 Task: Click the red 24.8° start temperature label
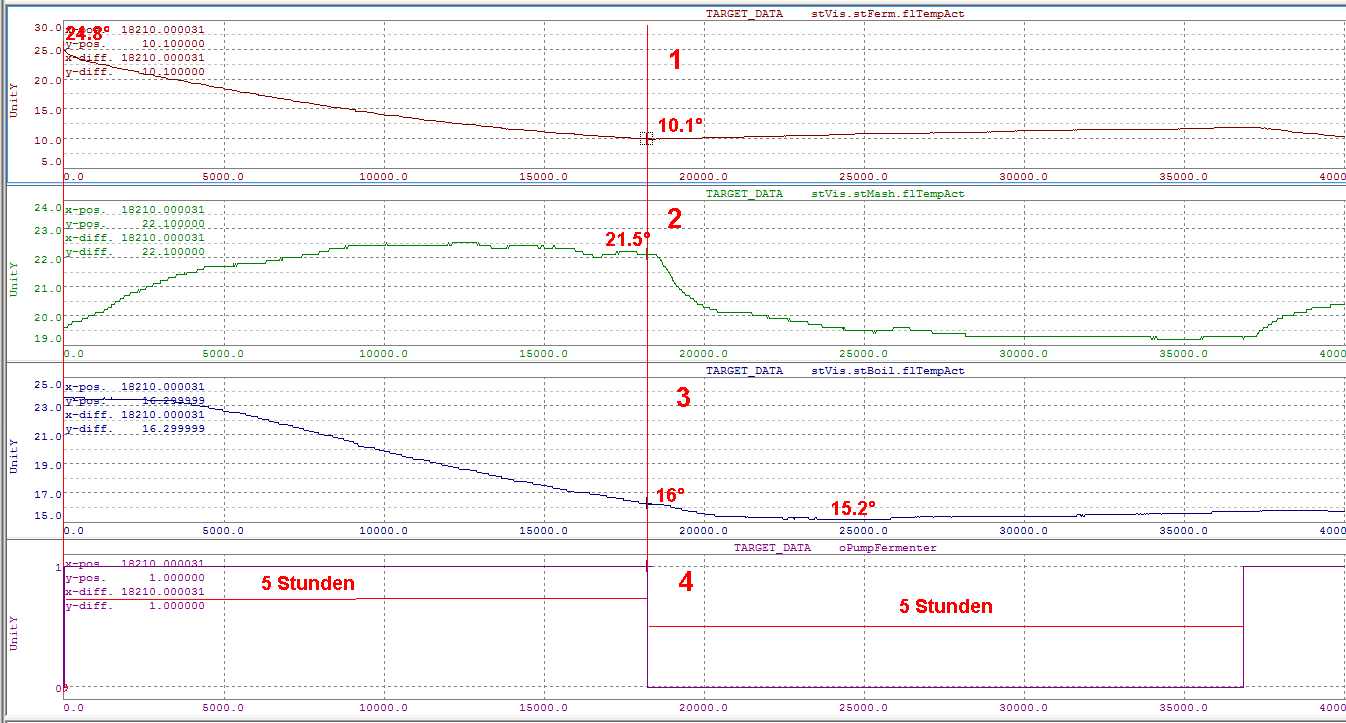88,34
